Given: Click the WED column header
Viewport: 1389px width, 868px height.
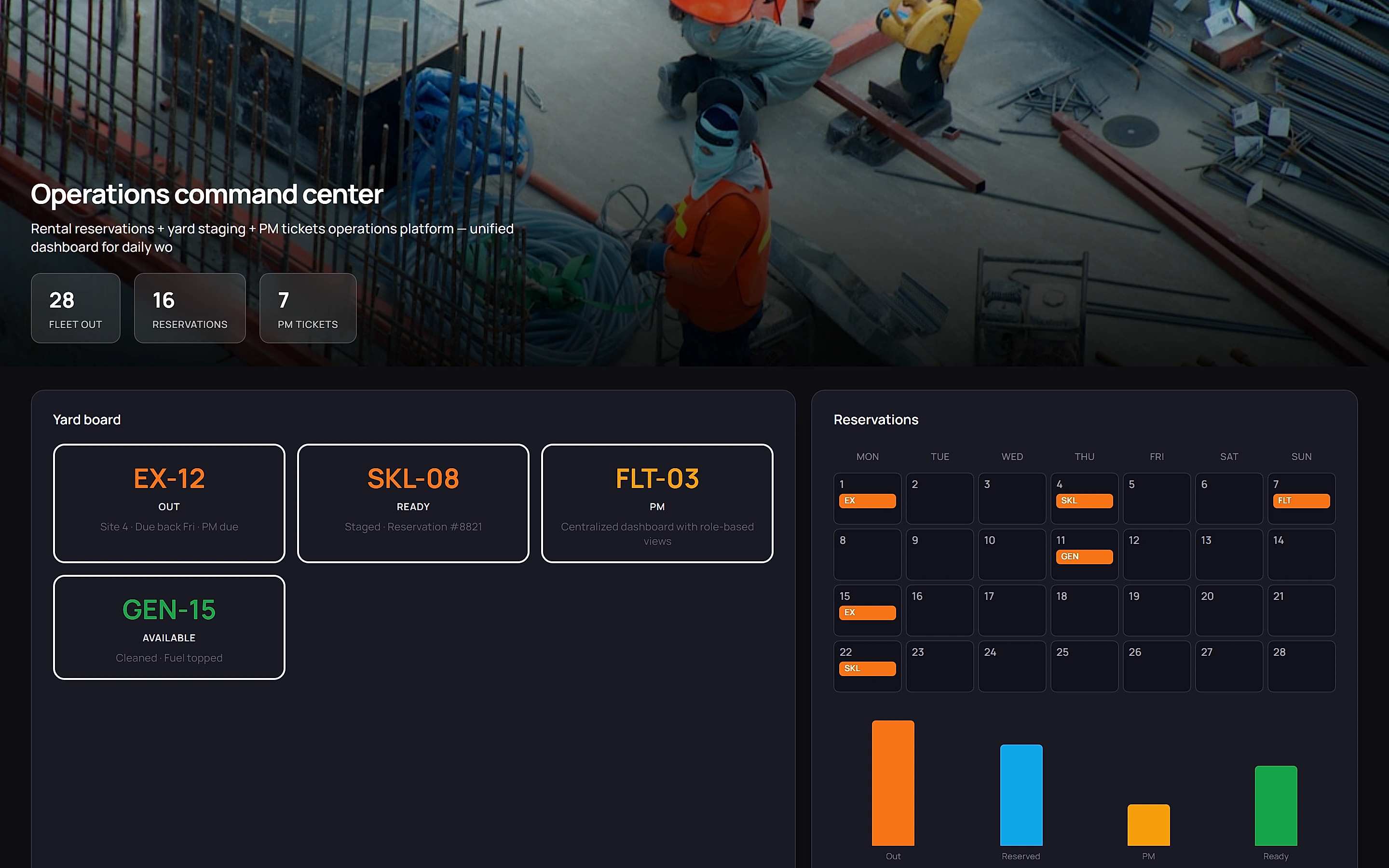Looking at the screenshot, I should [x=1012, y=456].
